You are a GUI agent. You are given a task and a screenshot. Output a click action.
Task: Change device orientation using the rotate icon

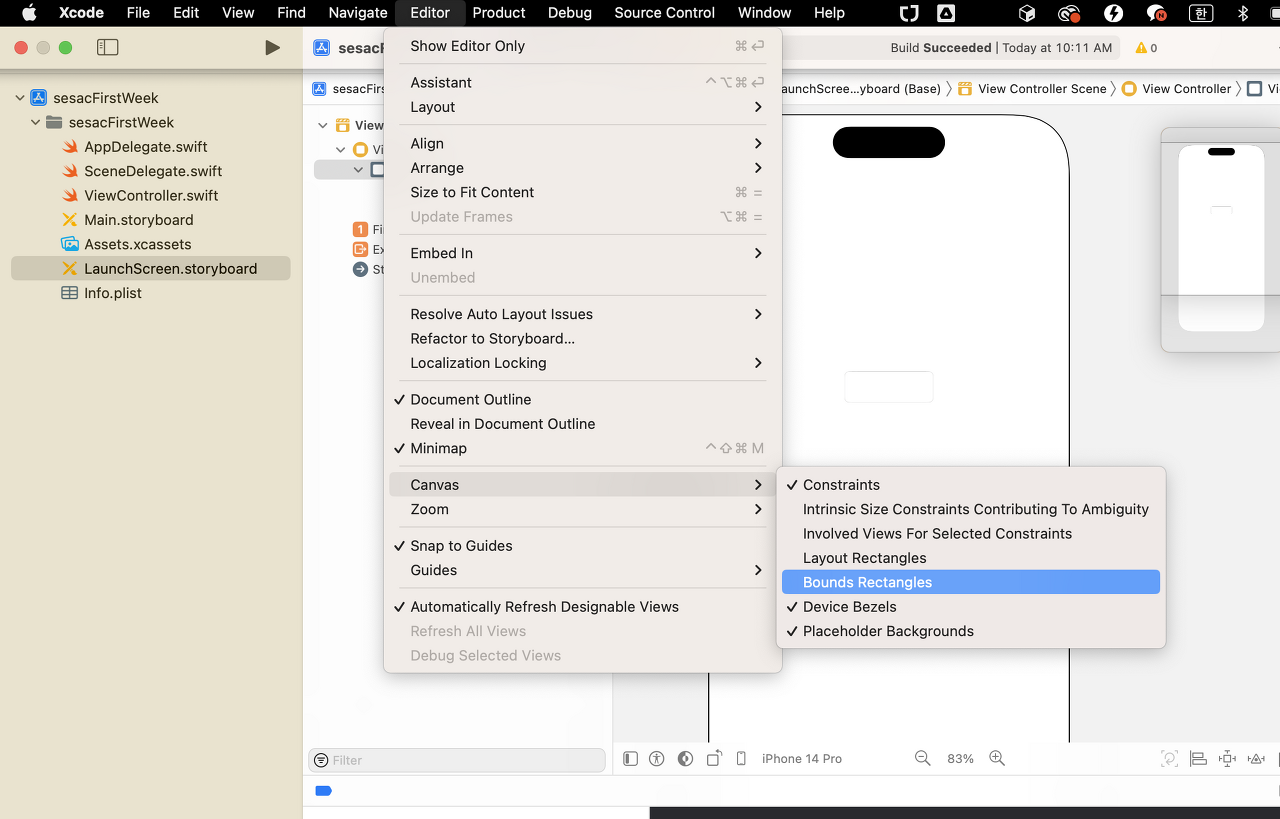tap(714, 758)
